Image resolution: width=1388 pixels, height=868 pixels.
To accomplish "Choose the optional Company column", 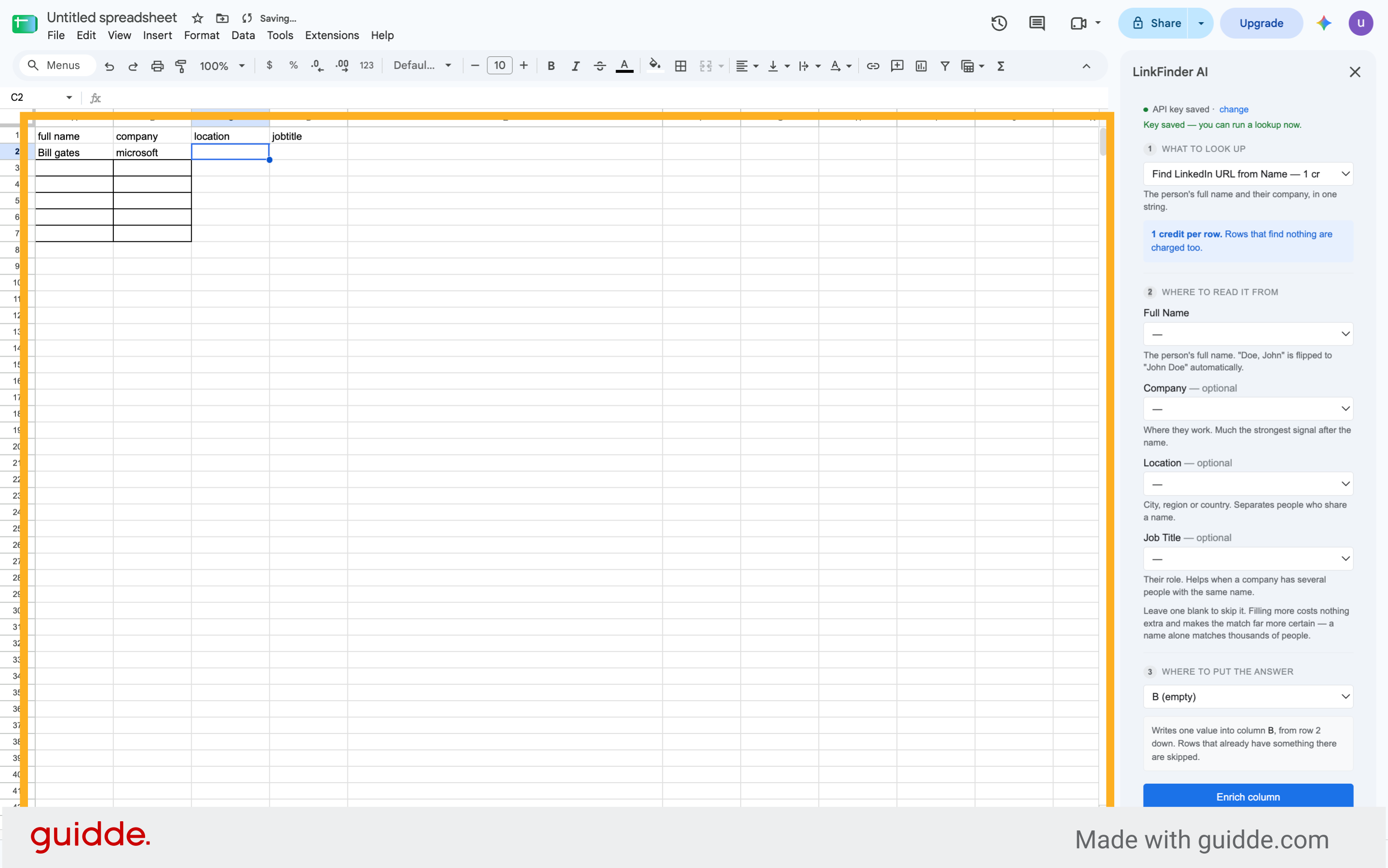I will [x=1248, y=409].
